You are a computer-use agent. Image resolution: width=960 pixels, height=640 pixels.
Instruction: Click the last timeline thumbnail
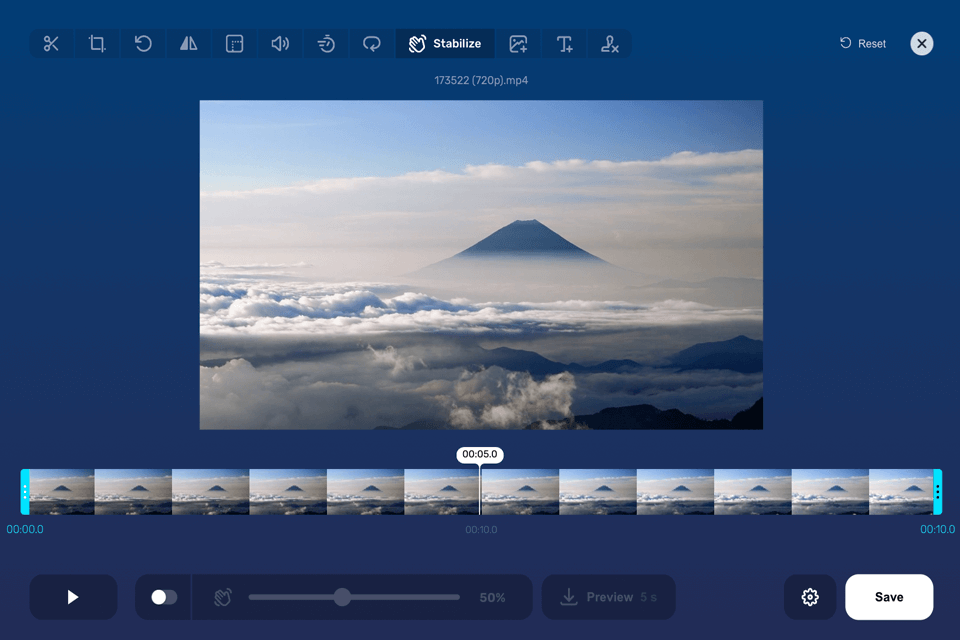coord(901,492)
